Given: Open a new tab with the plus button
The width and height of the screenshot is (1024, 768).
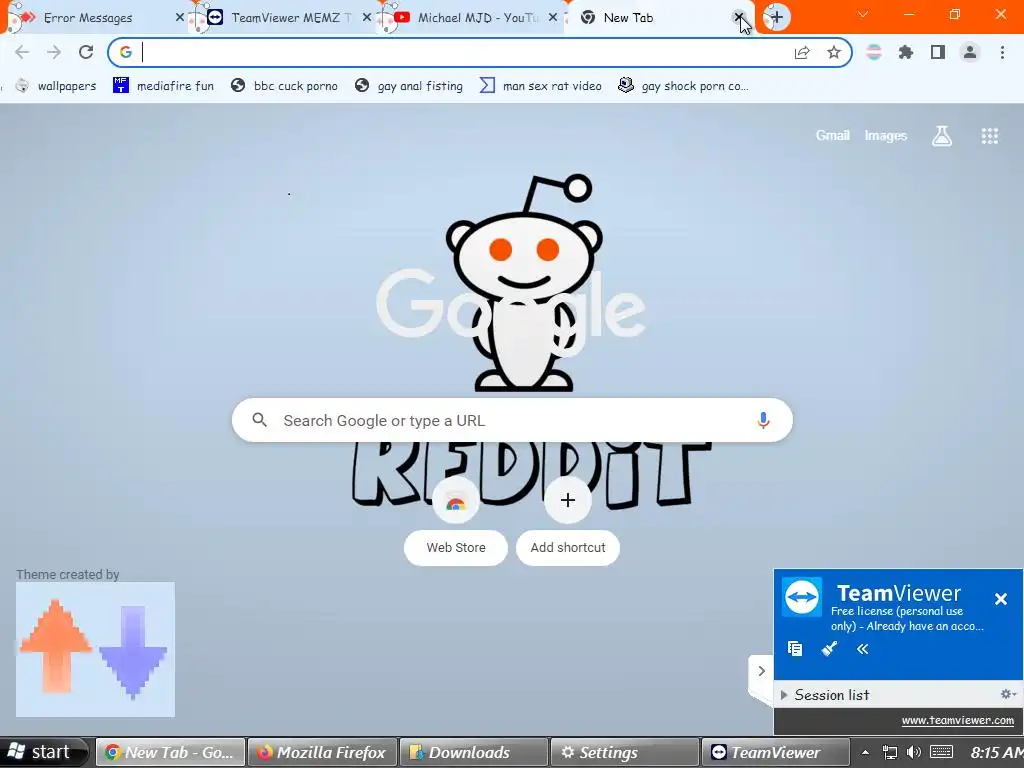Looking at the screenshot, I should [776, 17].
